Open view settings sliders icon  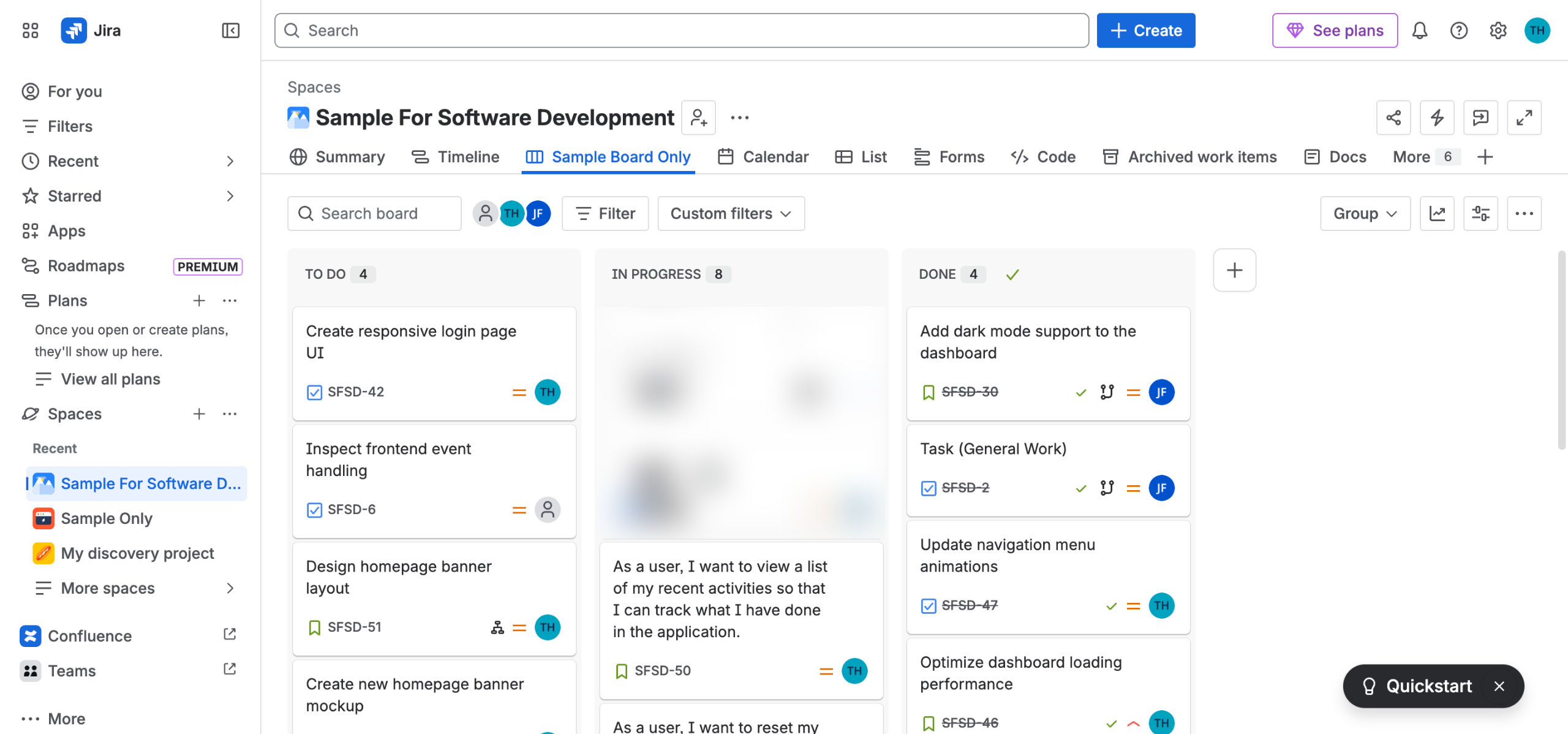(1480, 213)
